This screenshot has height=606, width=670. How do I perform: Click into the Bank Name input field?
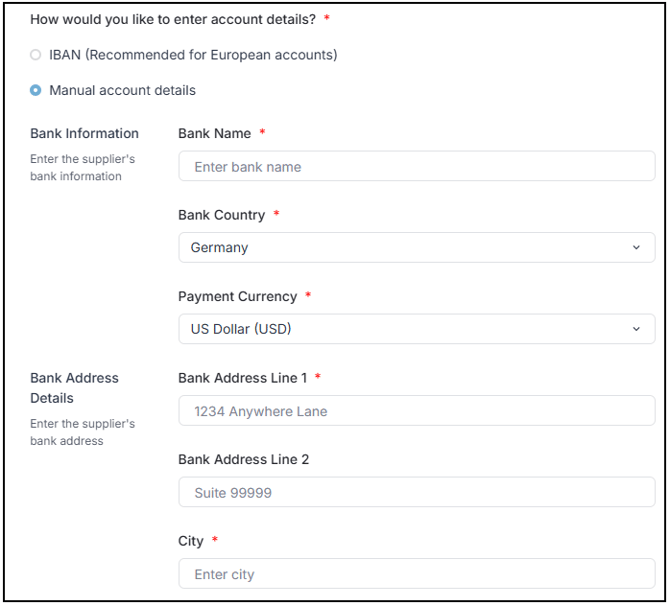click(x=416, y=167)
